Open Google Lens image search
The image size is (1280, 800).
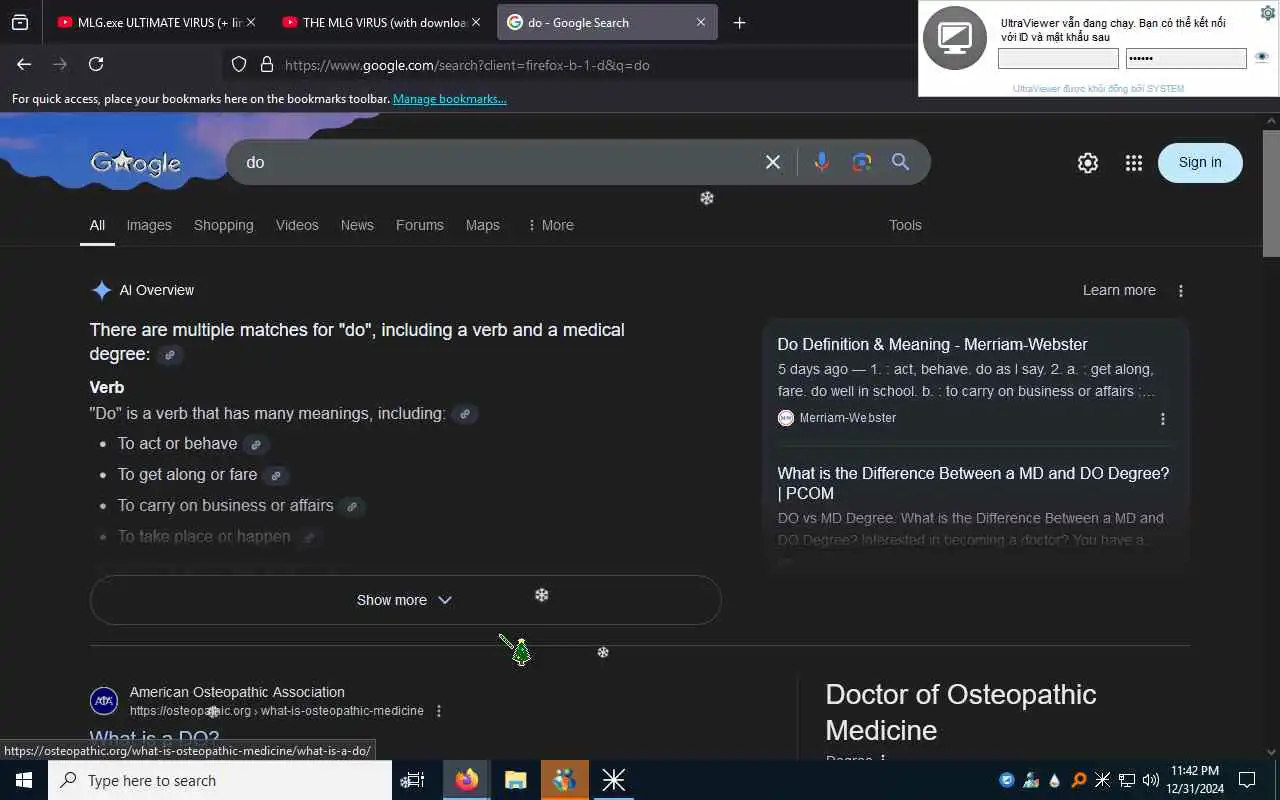click(862, 162)
